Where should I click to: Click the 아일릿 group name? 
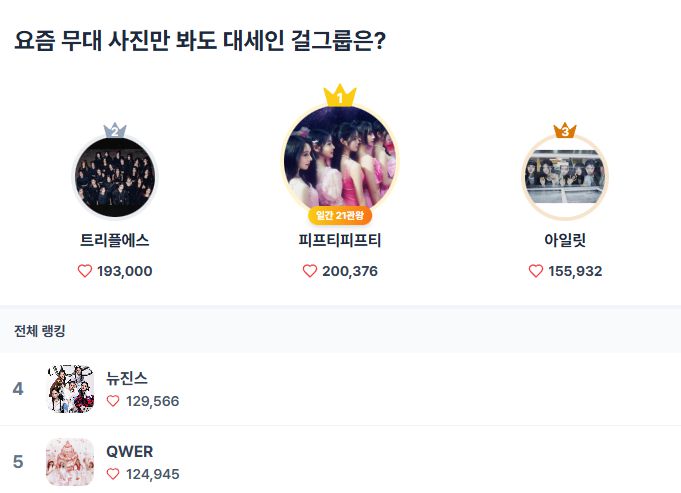click(x=565, y=240)
